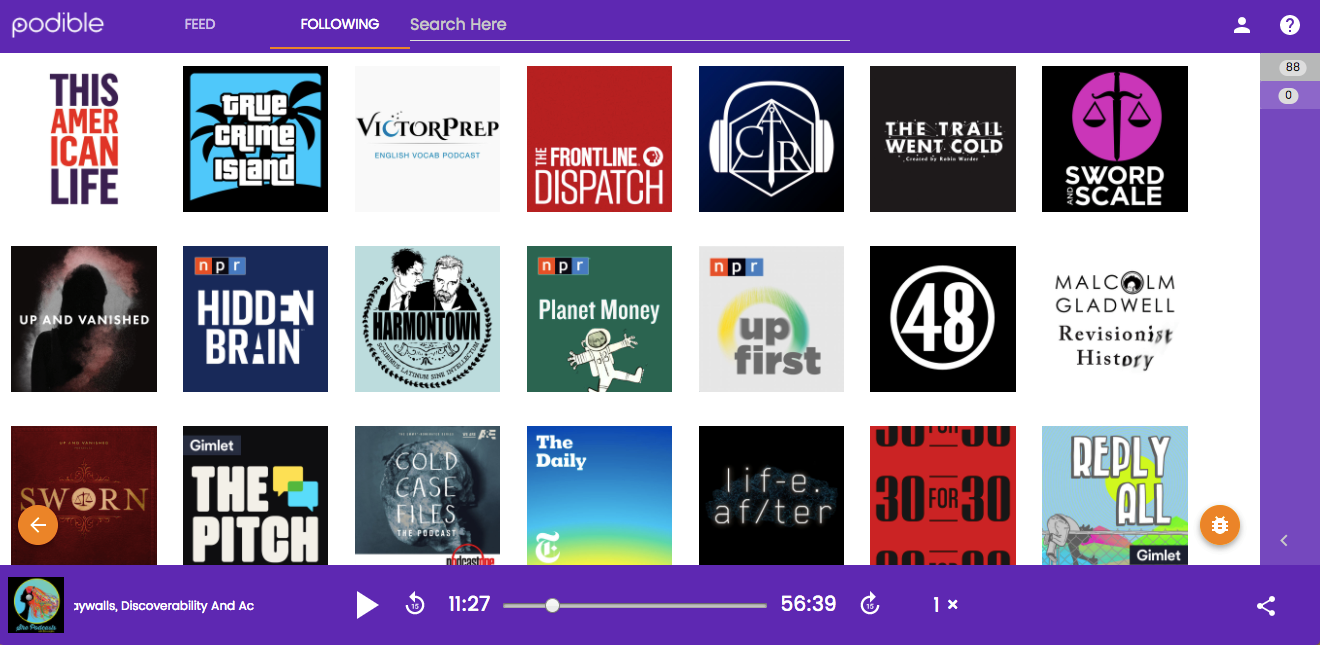
Task: Click the orange bug report button
Action: tap(1220, 525)
